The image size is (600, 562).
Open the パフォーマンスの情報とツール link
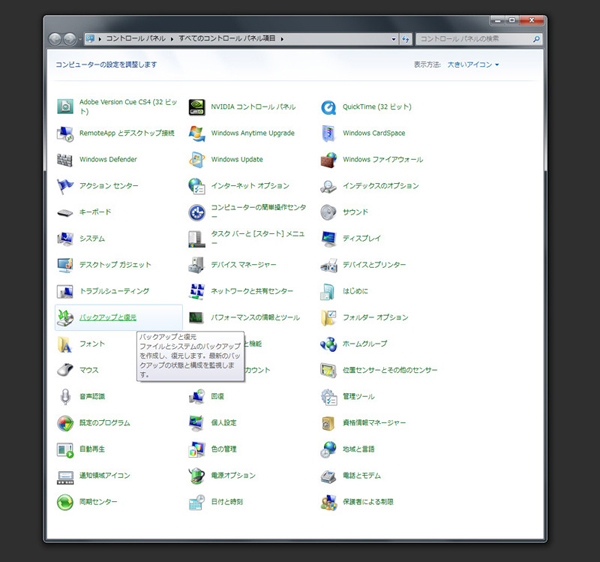255,318
